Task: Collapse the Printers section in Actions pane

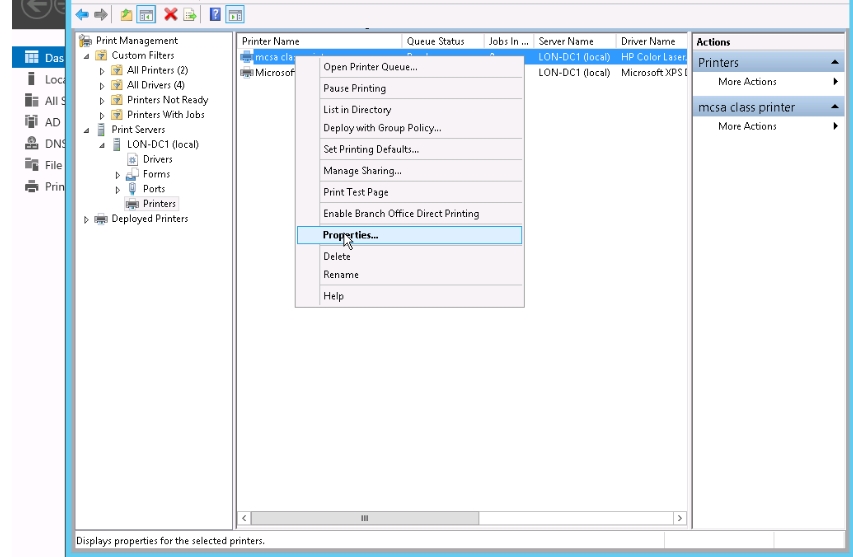Action: point(835,63)
